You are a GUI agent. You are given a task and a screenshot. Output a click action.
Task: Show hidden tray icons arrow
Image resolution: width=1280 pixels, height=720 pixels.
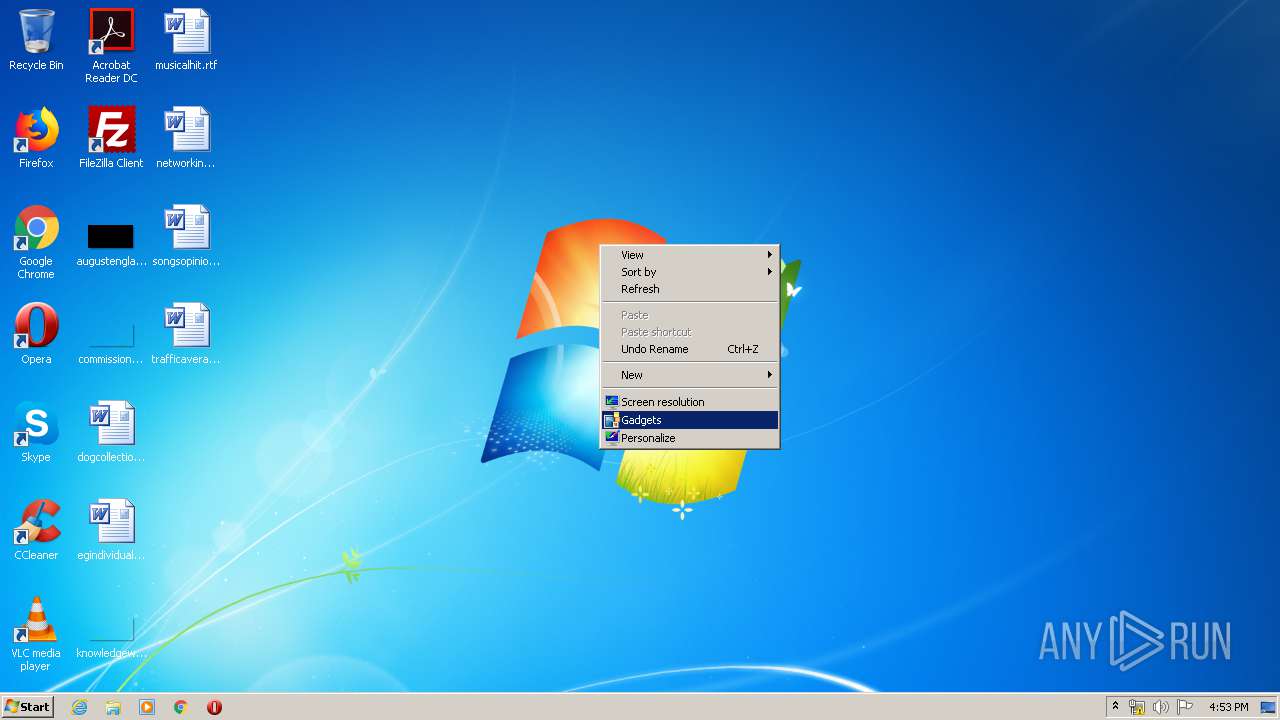(x=1115, y=707)
